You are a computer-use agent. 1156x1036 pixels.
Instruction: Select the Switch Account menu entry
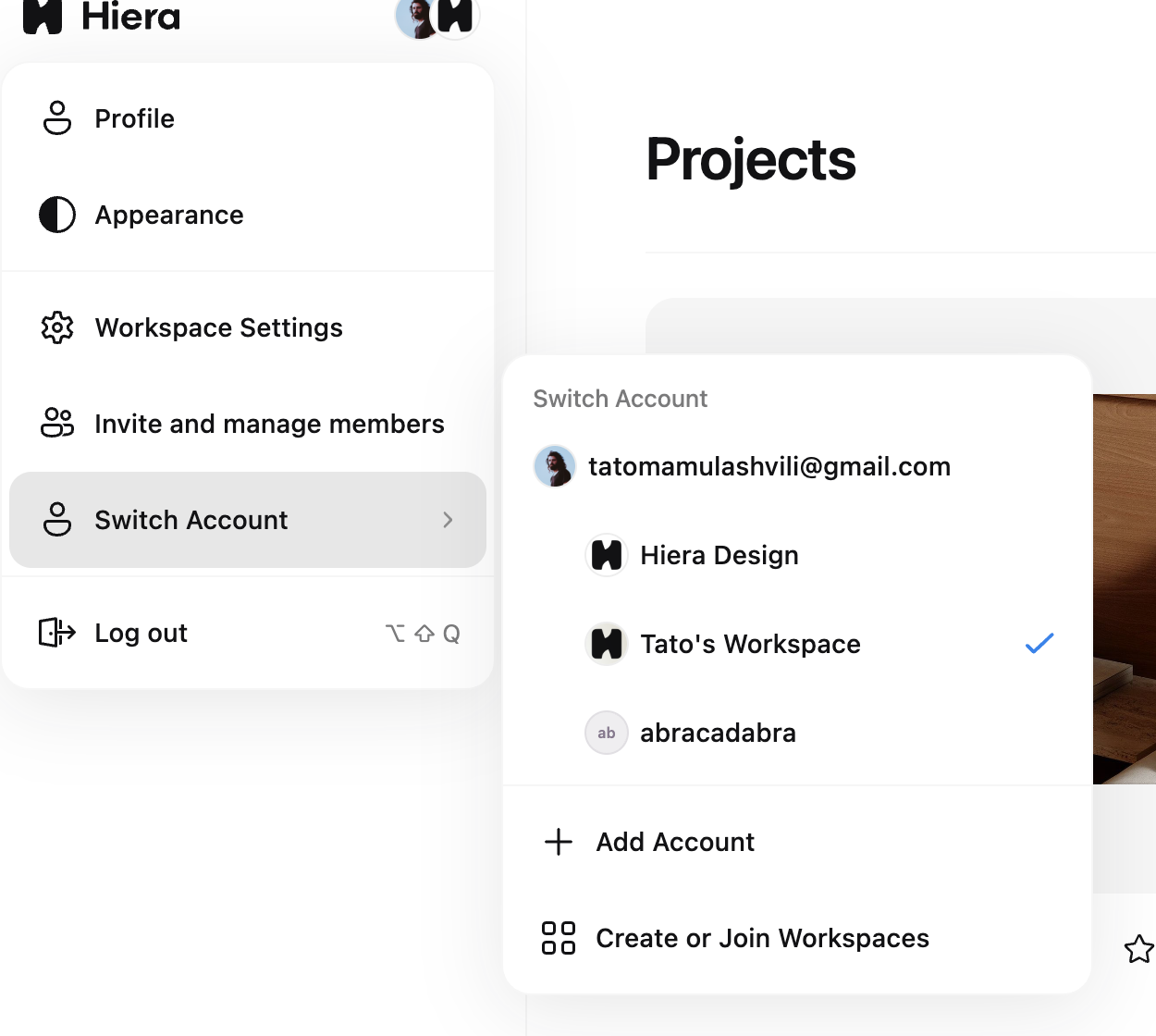[x=248, y=520]
